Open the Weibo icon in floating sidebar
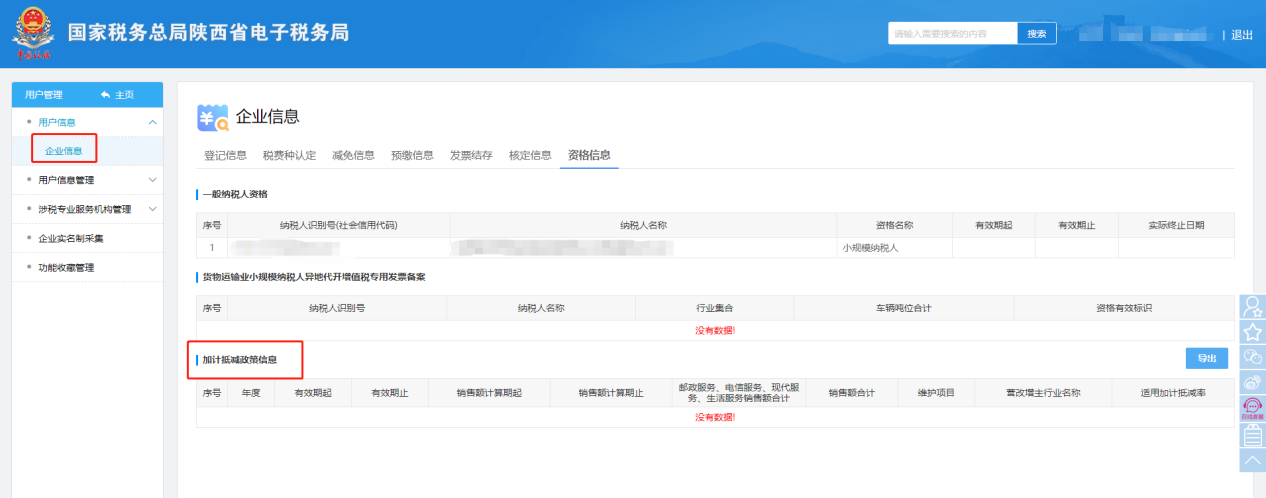This screenshot has height=498, width=1266. click(1252, 382)
